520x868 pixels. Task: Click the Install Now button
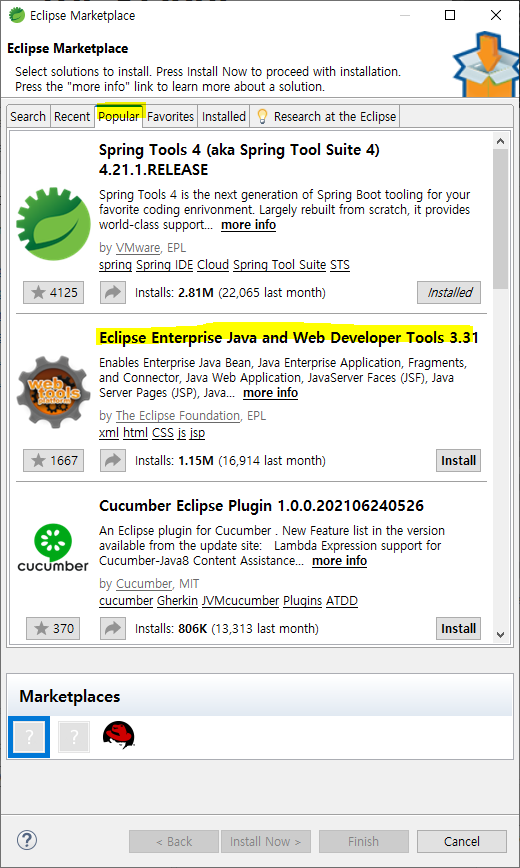pyautogui.click(x=265, y=841)
